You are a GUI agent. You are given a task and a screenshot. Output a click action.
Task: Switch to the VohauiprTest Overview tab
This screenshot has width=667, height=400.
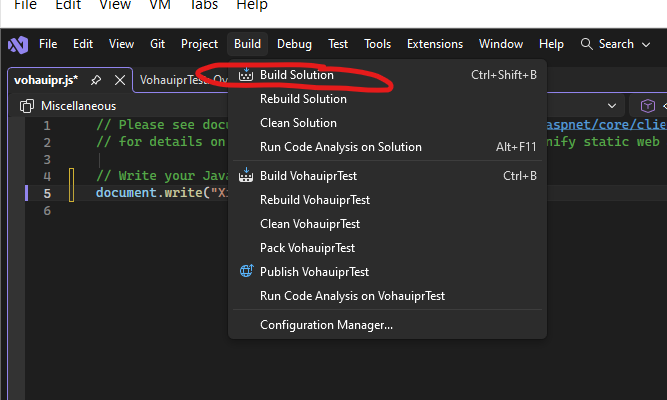[183, 80]
